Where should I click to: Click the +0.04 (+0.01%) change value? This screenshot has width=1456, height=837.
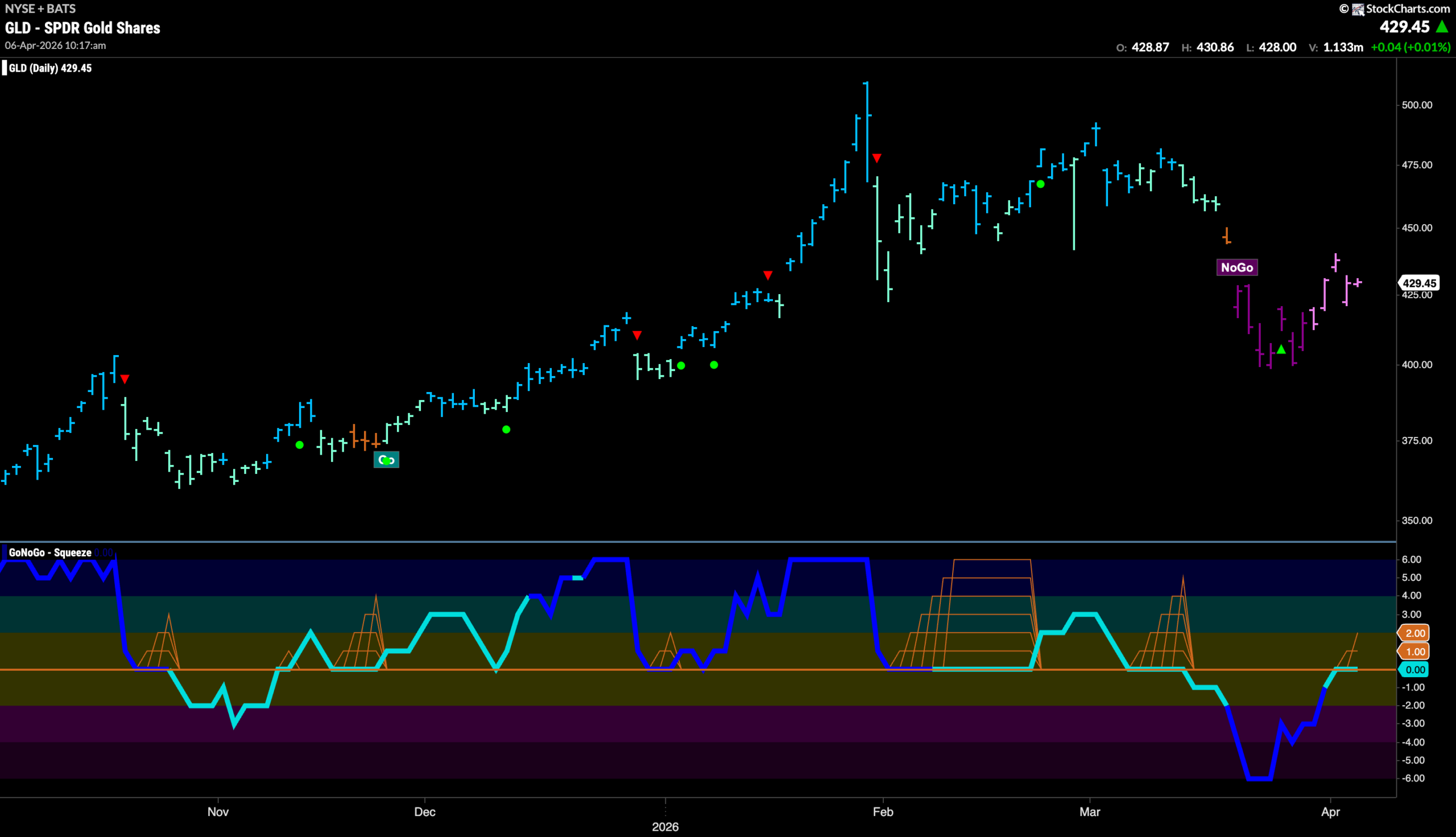coord(1410,47)
